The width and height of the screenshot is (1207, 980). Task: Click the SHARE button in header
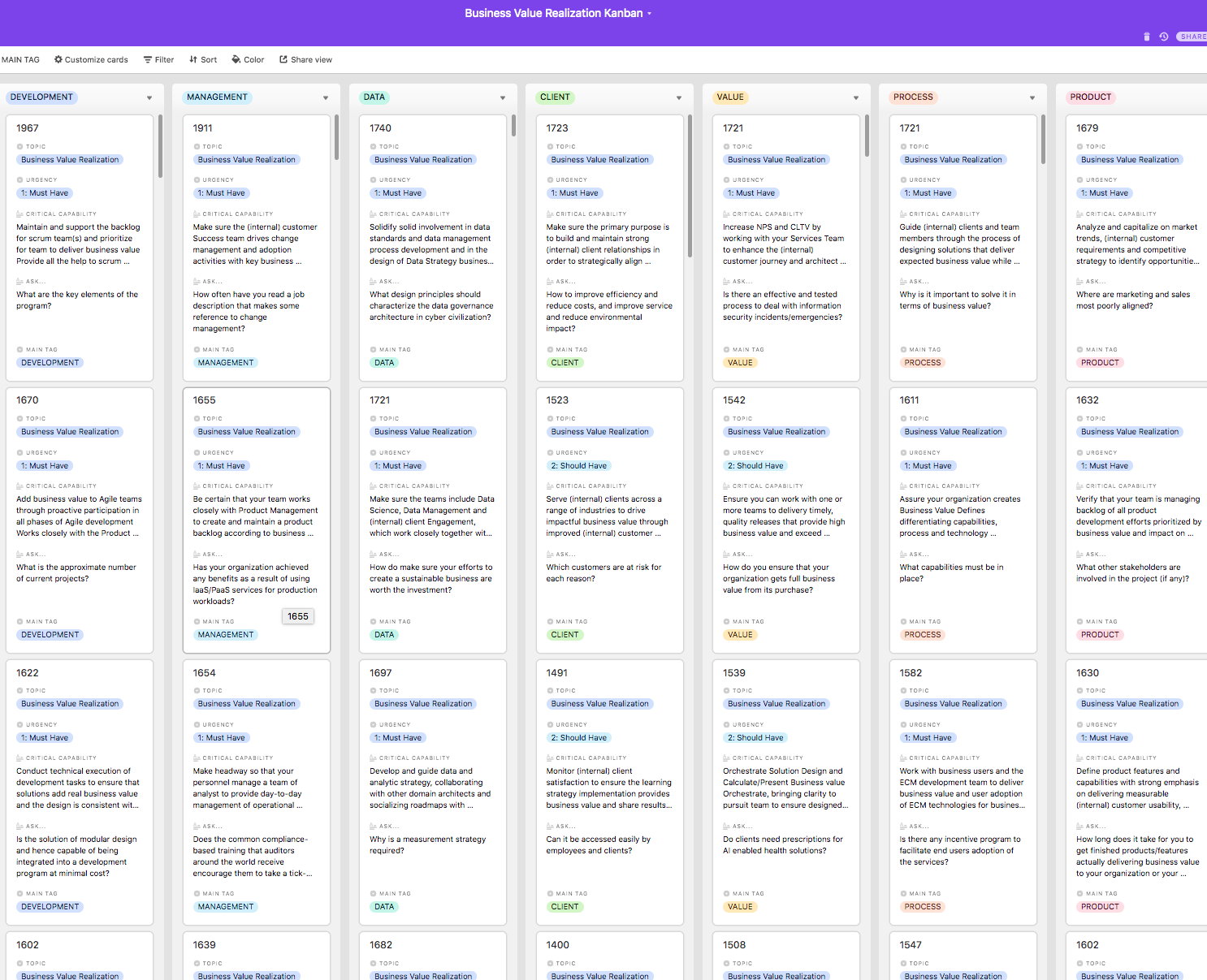pyautogui.click(x=1192, y=37)
